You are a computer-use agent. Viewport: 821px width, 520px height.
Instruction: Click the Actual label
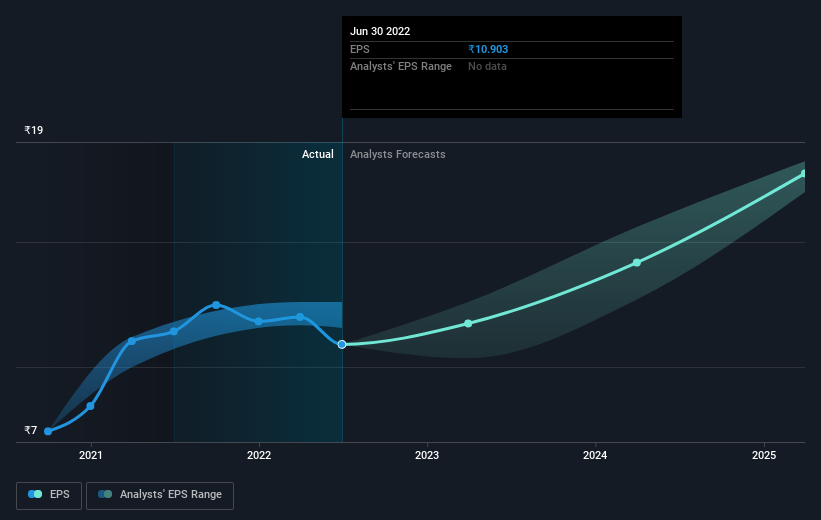317,154
